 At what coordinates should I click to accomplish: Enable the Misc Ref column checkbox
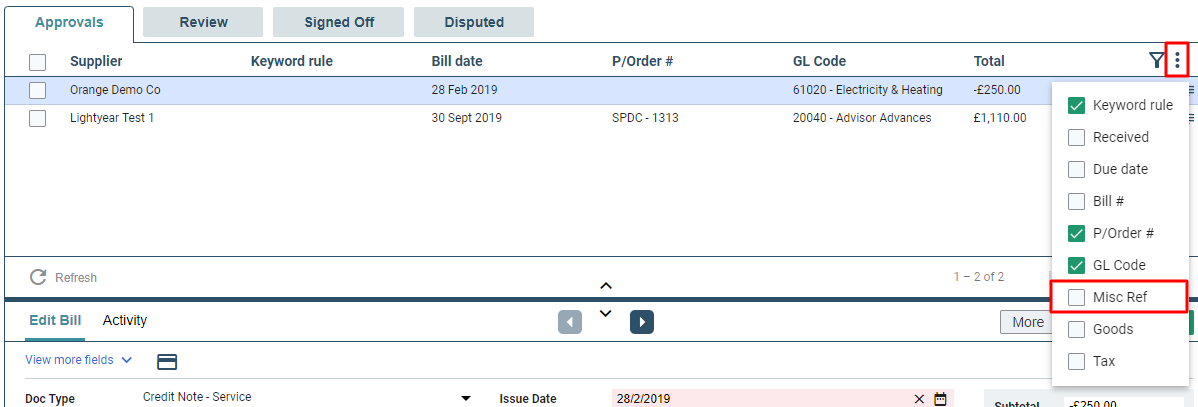tap(1077, 297)
